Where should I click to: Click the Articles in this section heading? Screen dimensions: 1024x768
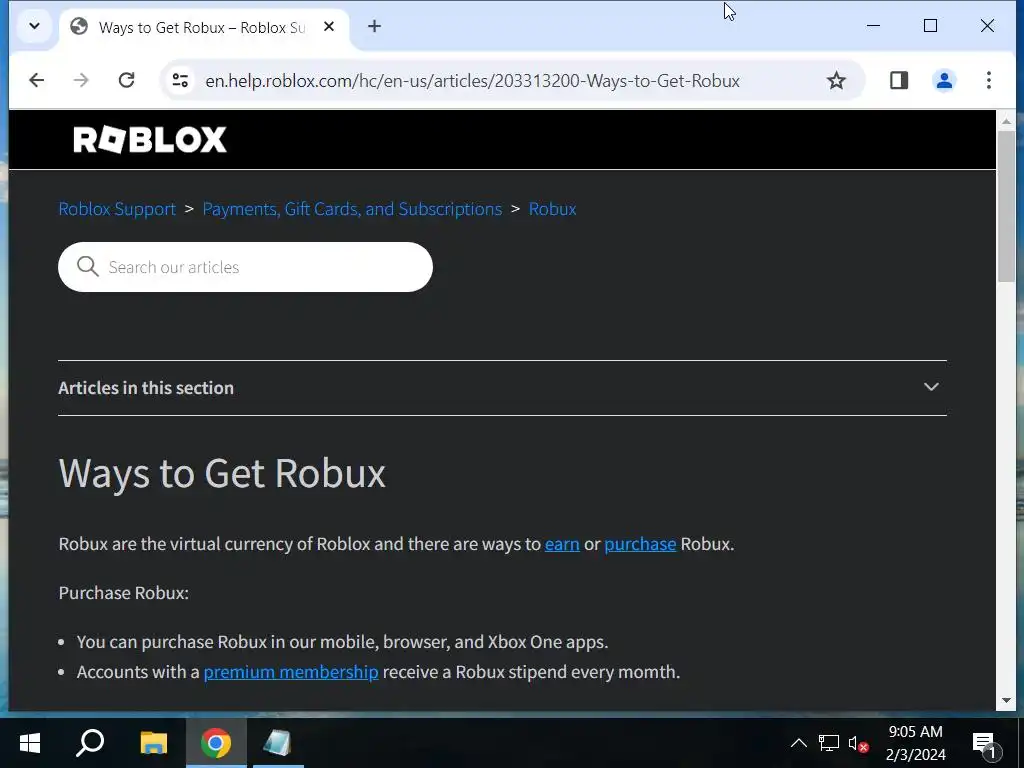click(x=146, y=388)
